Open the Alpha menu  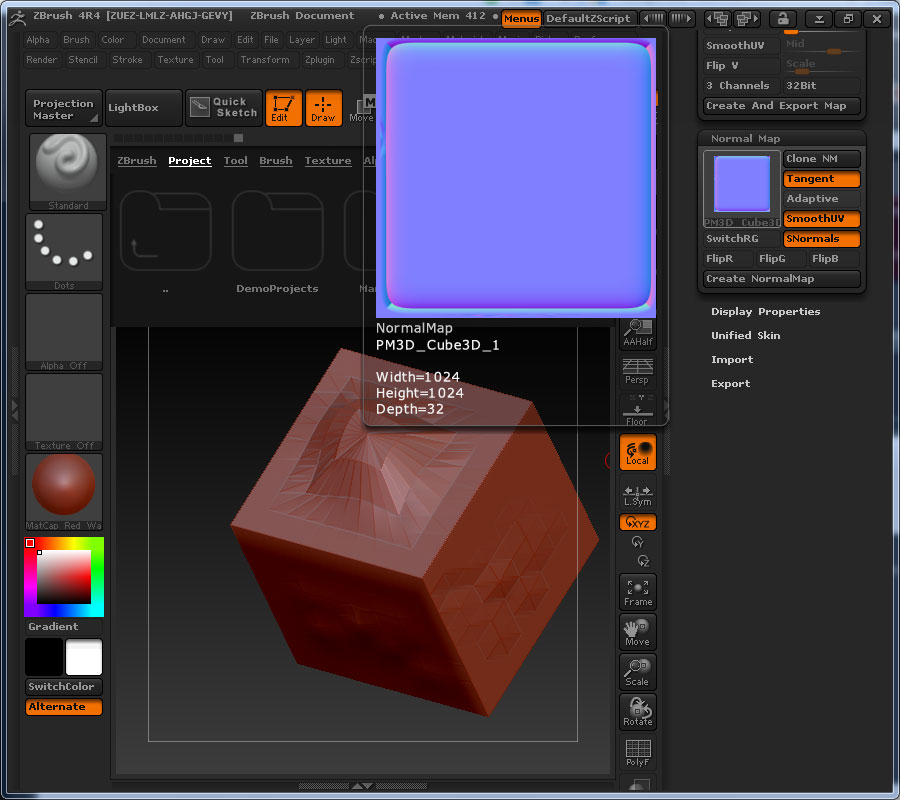pos(38,40)
